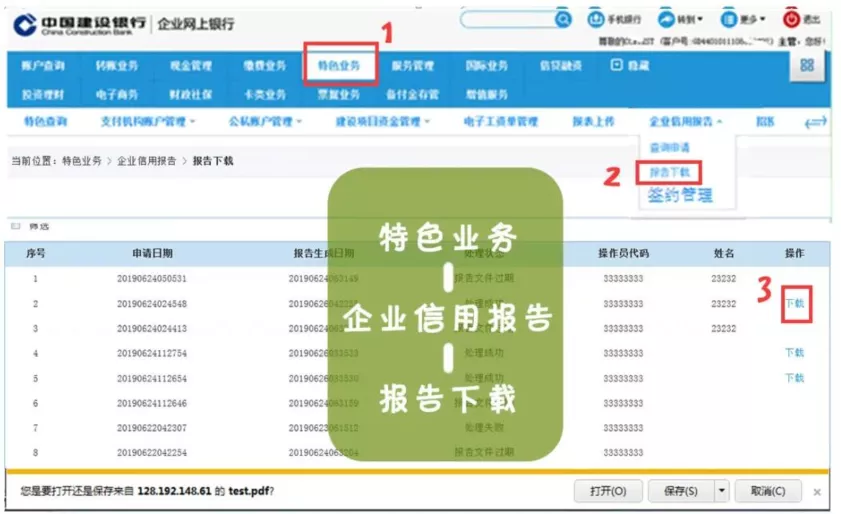This screenshot has width=841, height=514.
Task: Select cell 20190622042254
Action: pyautogui.click(x=152, y=452)
